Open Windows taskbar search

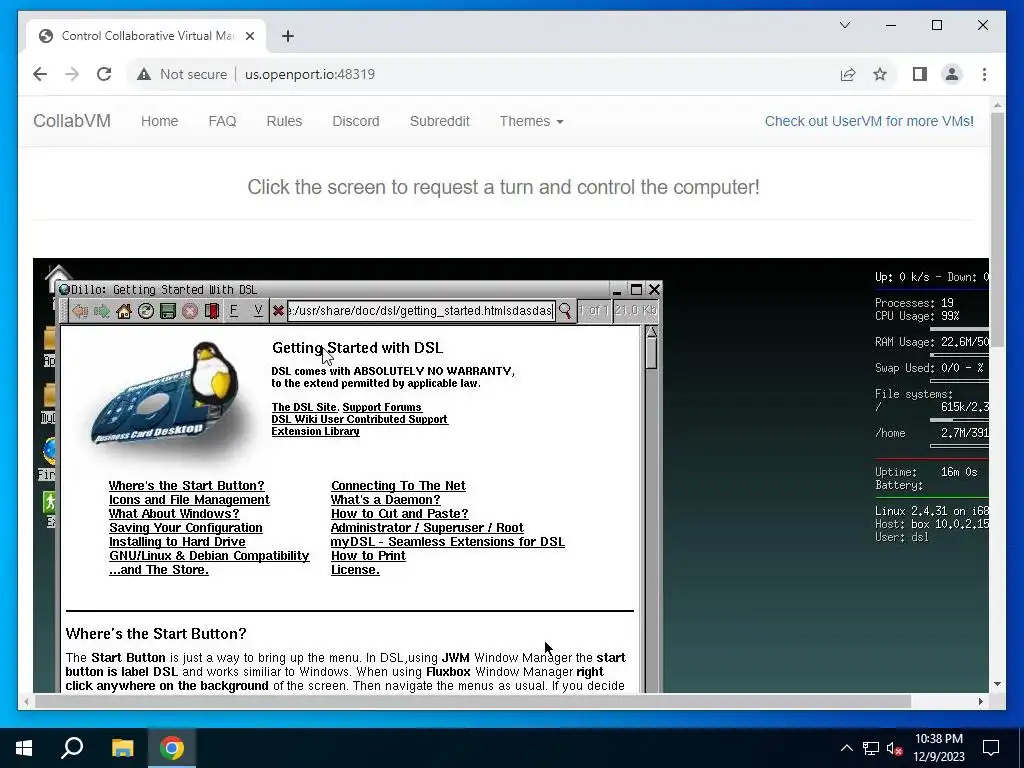tap(72, 748)
